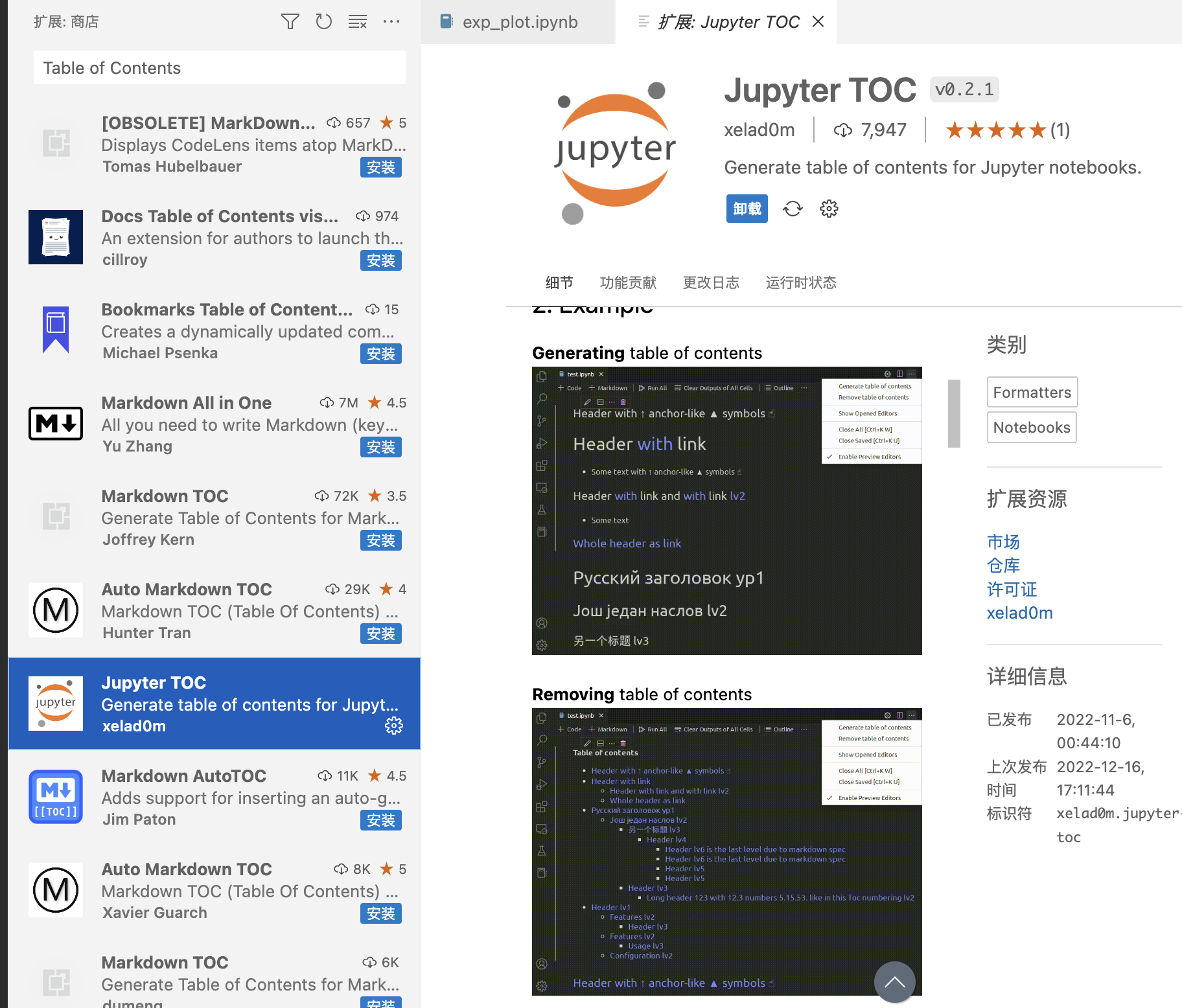Switch to the 更改日志 changelog tab
The width and height of the screenshot is (1182, 1008).
point(711,282)
